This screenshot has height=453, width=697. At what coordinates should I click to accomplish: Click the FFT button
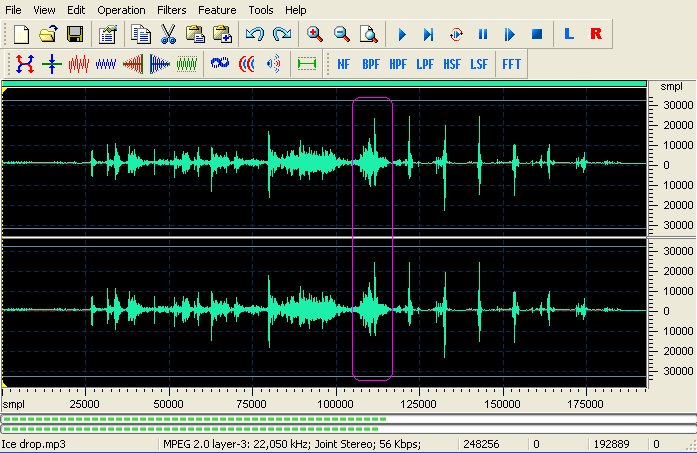coord(511,64)
